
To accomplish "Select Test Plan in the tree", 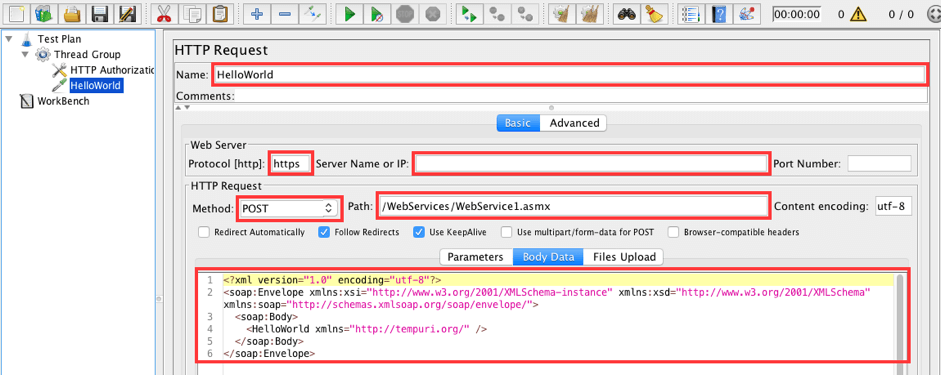I will 59,39.
